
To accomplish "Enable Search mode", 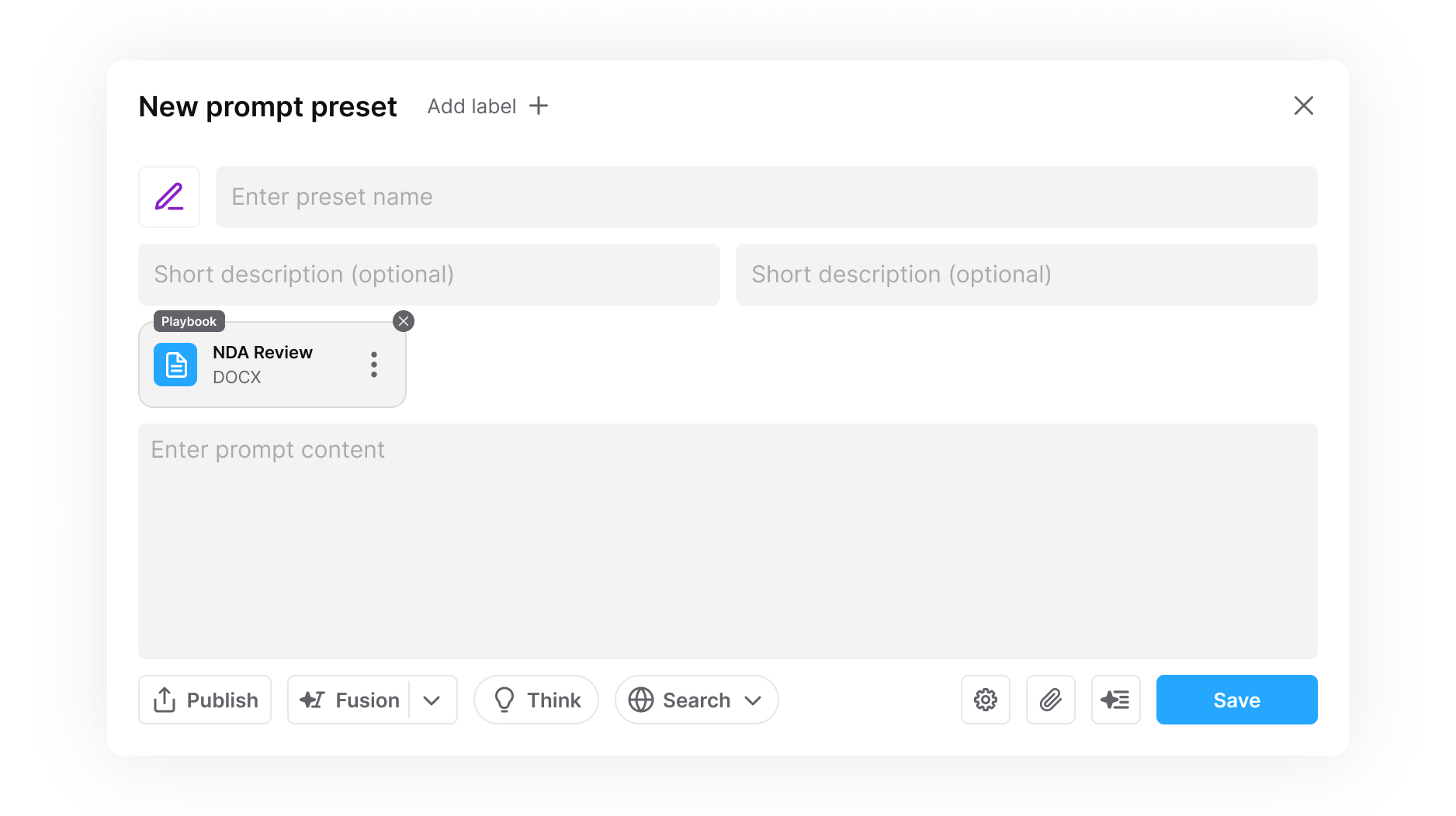I will pos(685,700).
